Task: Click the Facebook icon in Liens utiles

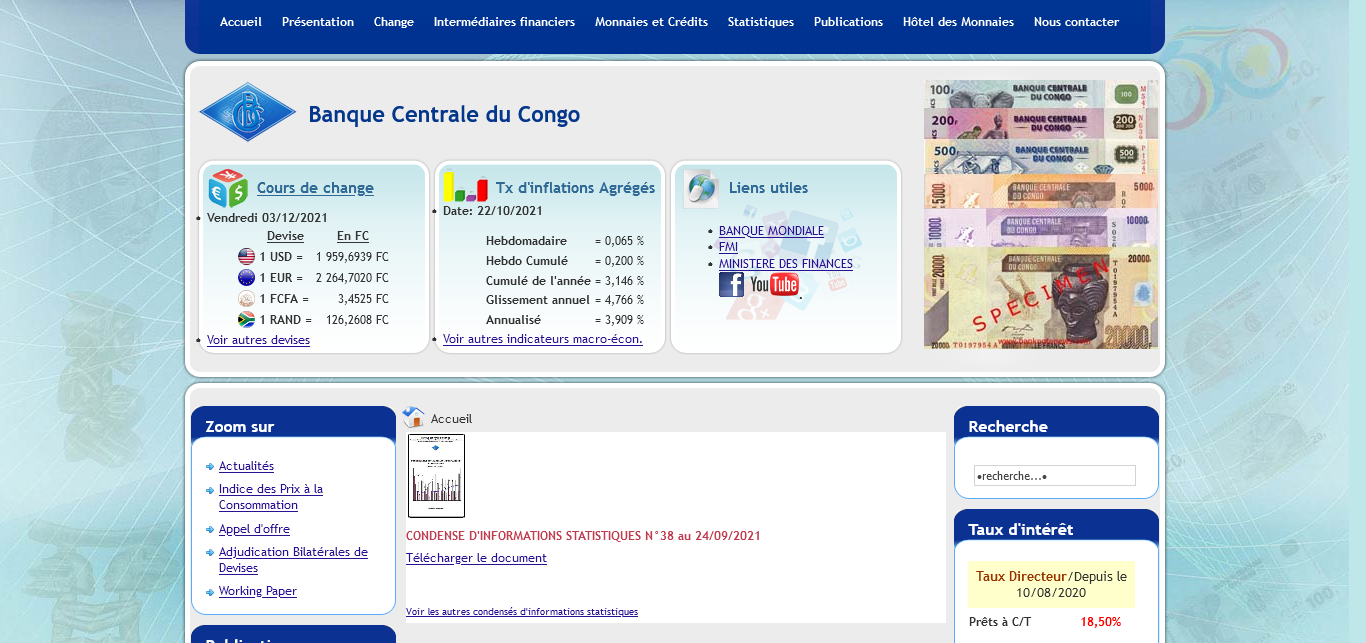Action: (731, 285)
